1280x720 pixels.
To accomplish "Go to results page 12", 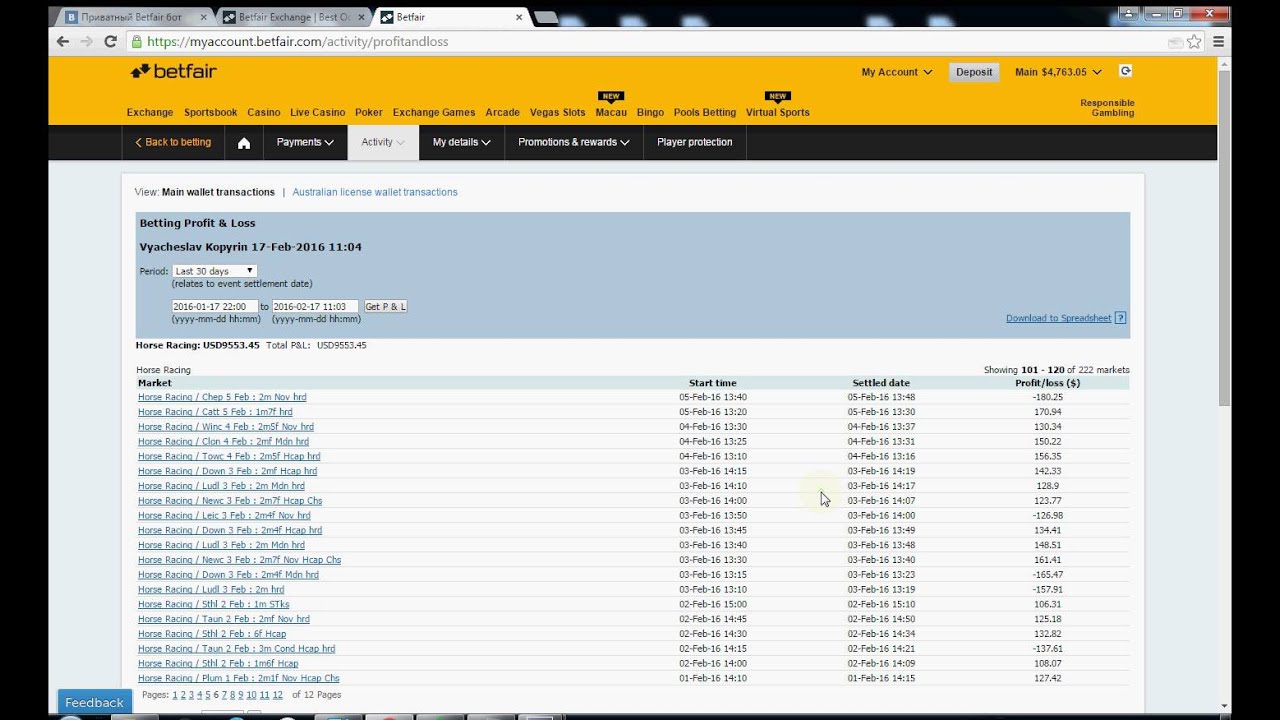I will [x=278, y=695].
